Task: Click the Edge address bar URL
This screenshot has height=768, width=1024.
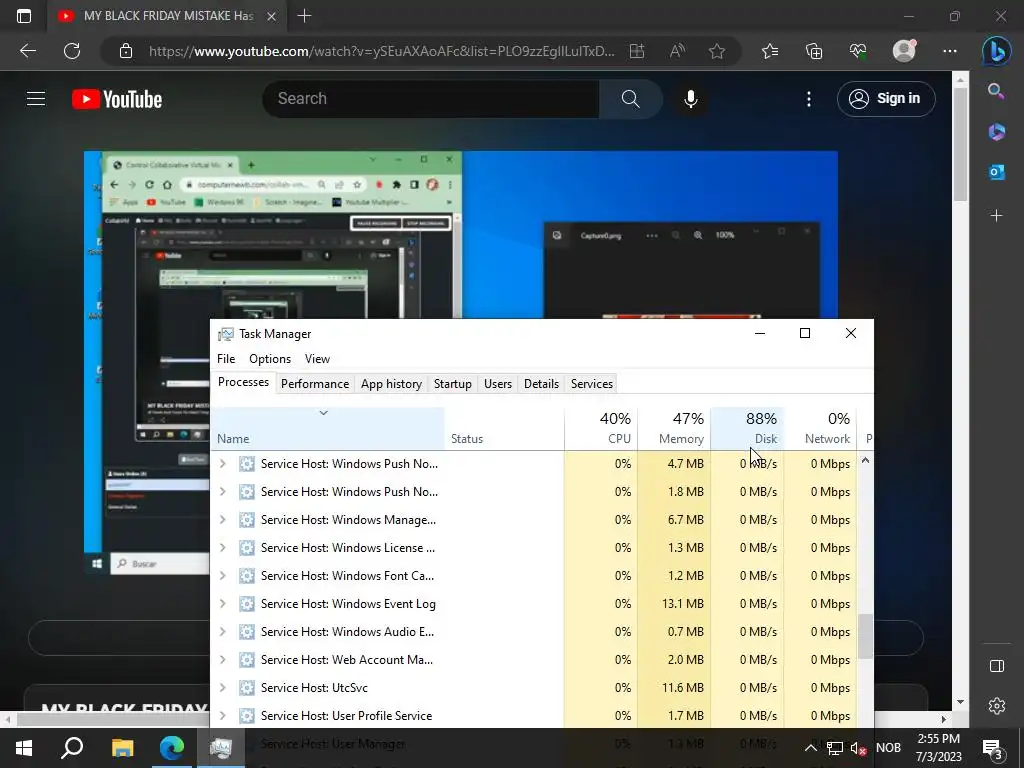Action: [x=381, y=51]
